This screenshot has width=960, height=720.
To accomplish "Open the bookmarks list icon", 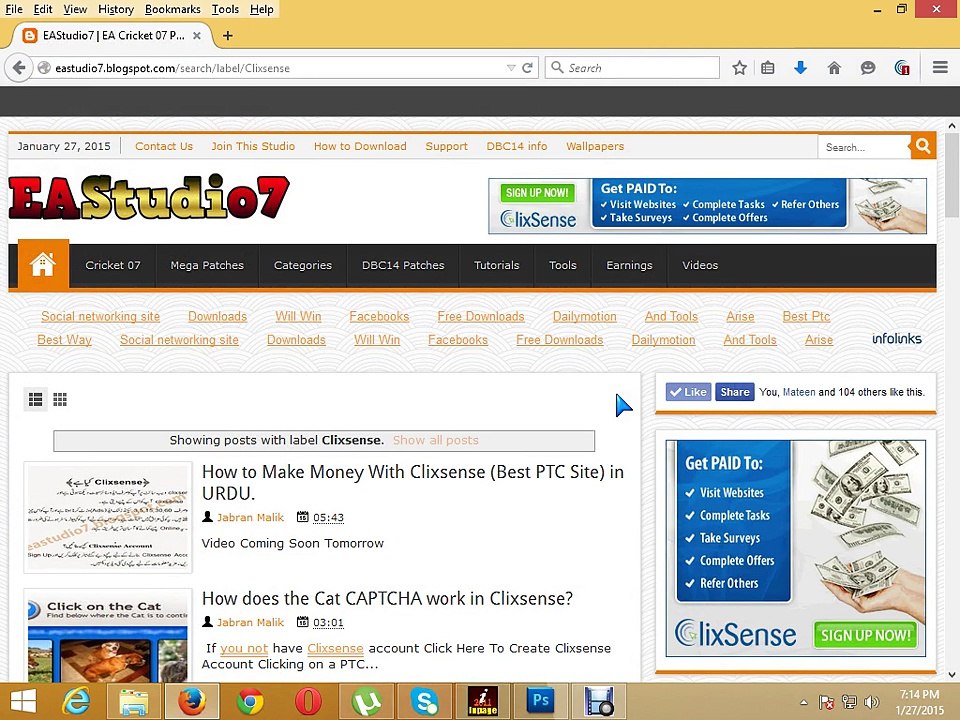I will coord(768,68).
